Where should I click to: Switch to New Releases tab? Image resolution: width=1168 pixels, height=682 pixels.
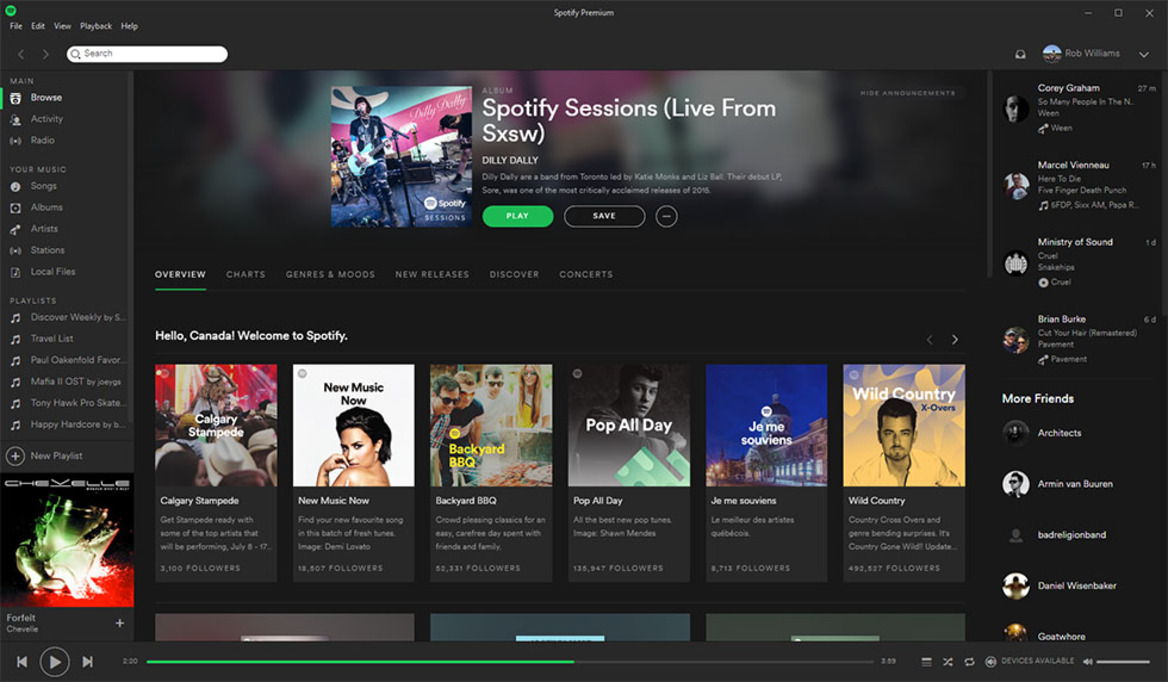[x=432, y=275]
